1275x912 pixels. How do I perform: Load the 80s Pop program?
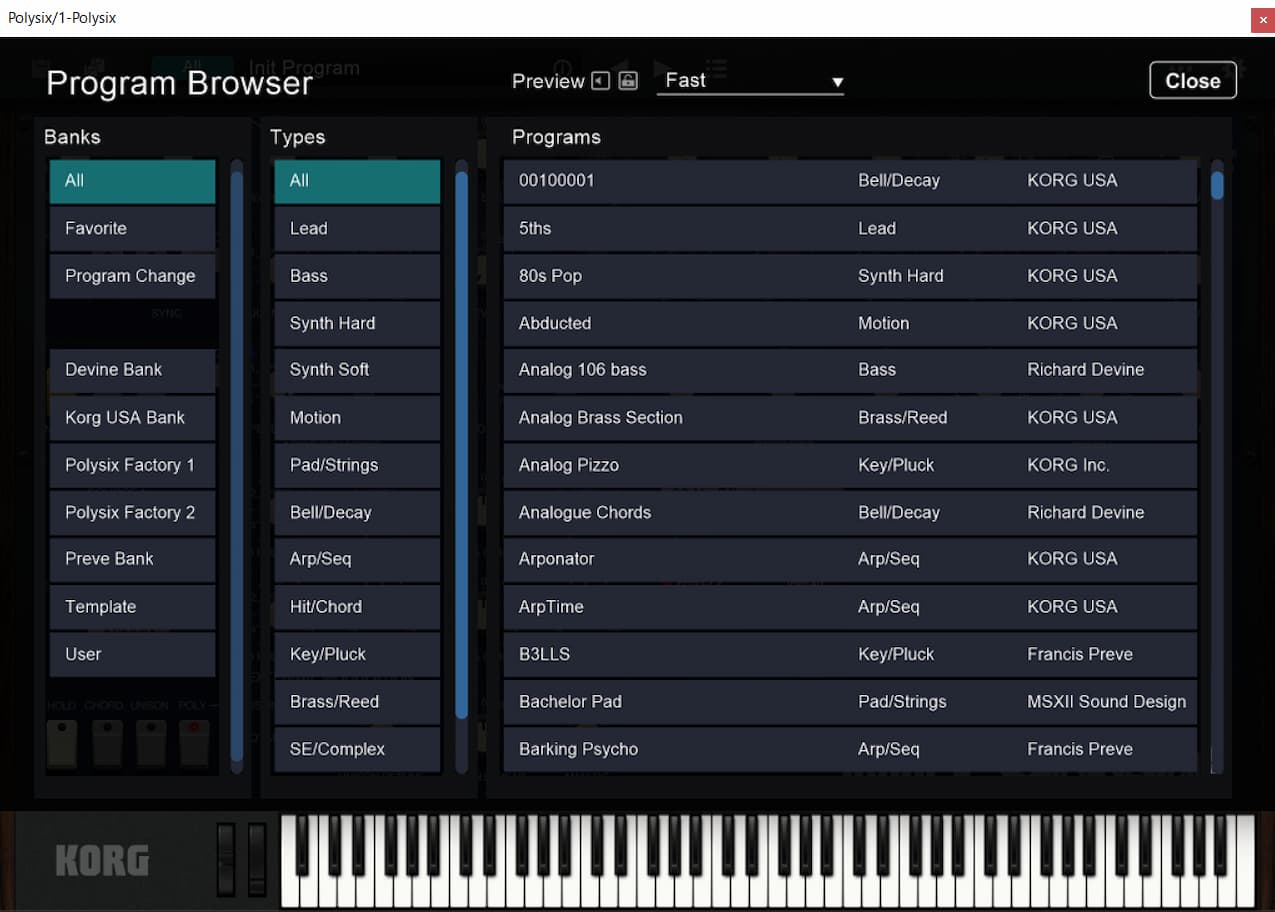(x=851, y=276)
